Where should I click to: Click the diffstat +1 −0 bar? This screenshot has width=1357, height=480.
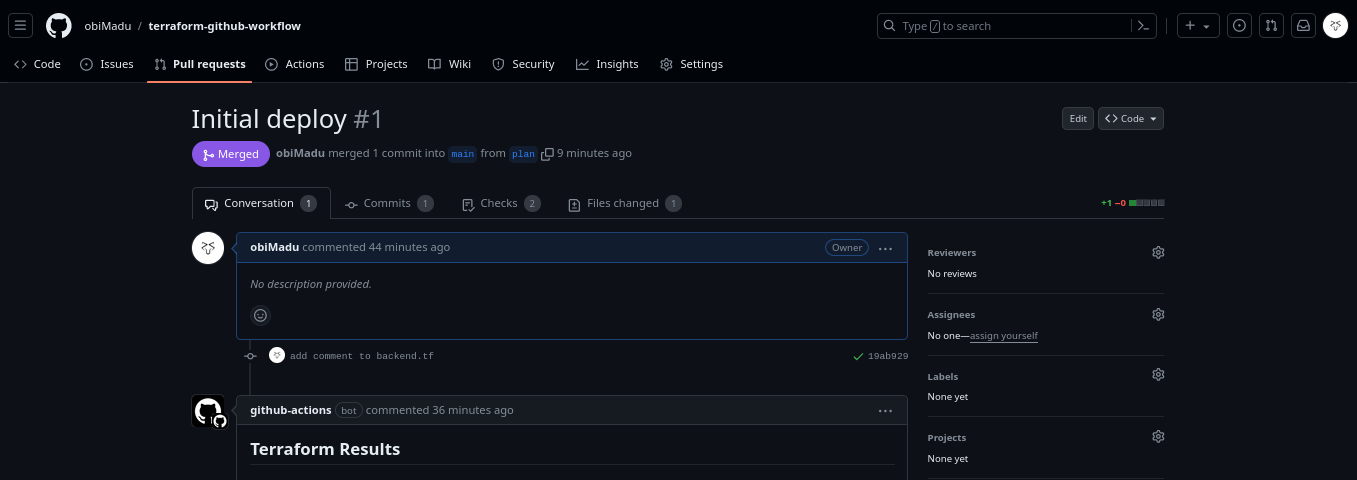1132,203
